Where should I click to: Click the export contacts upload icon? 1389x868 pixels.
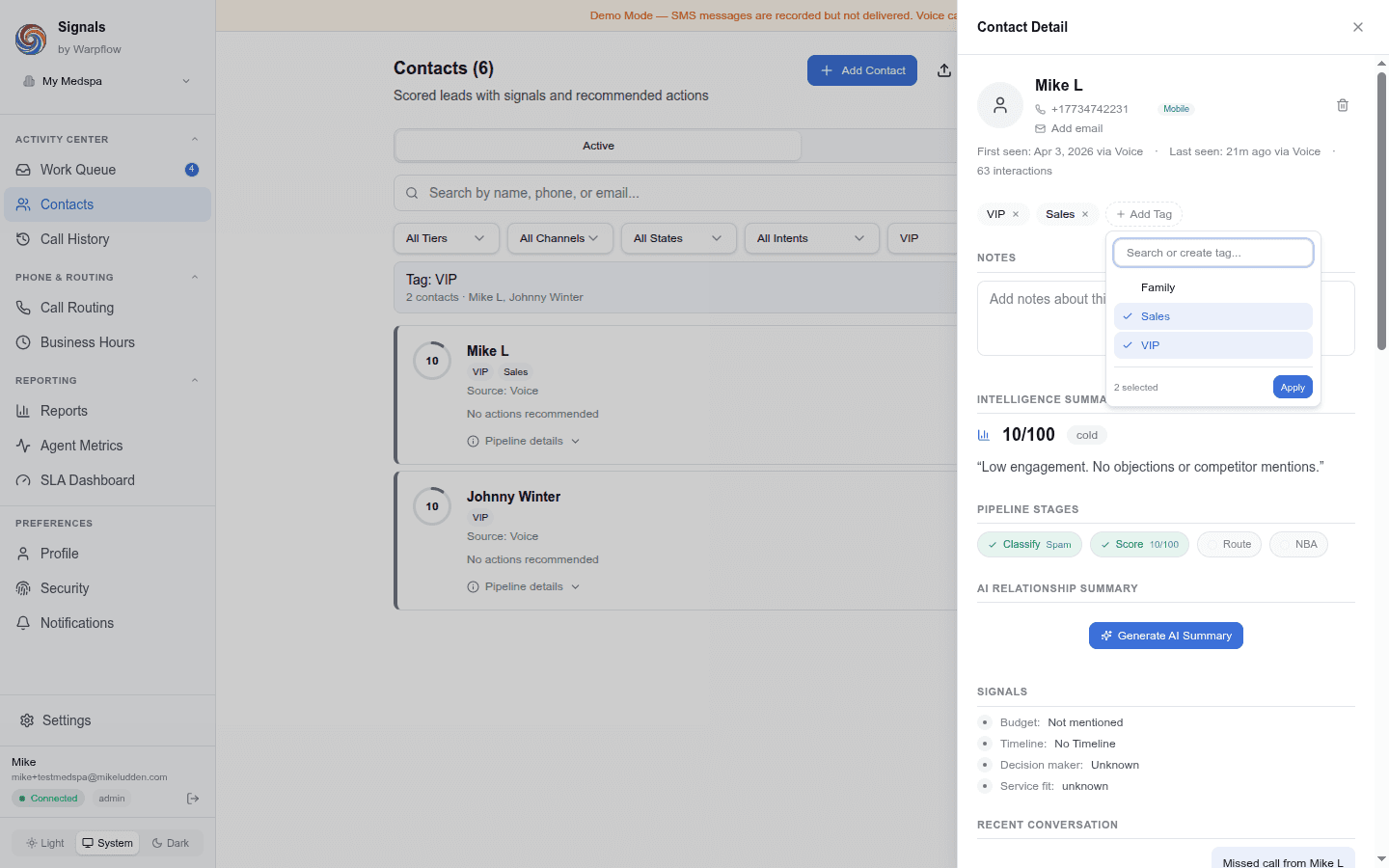[x=943, y=69]
